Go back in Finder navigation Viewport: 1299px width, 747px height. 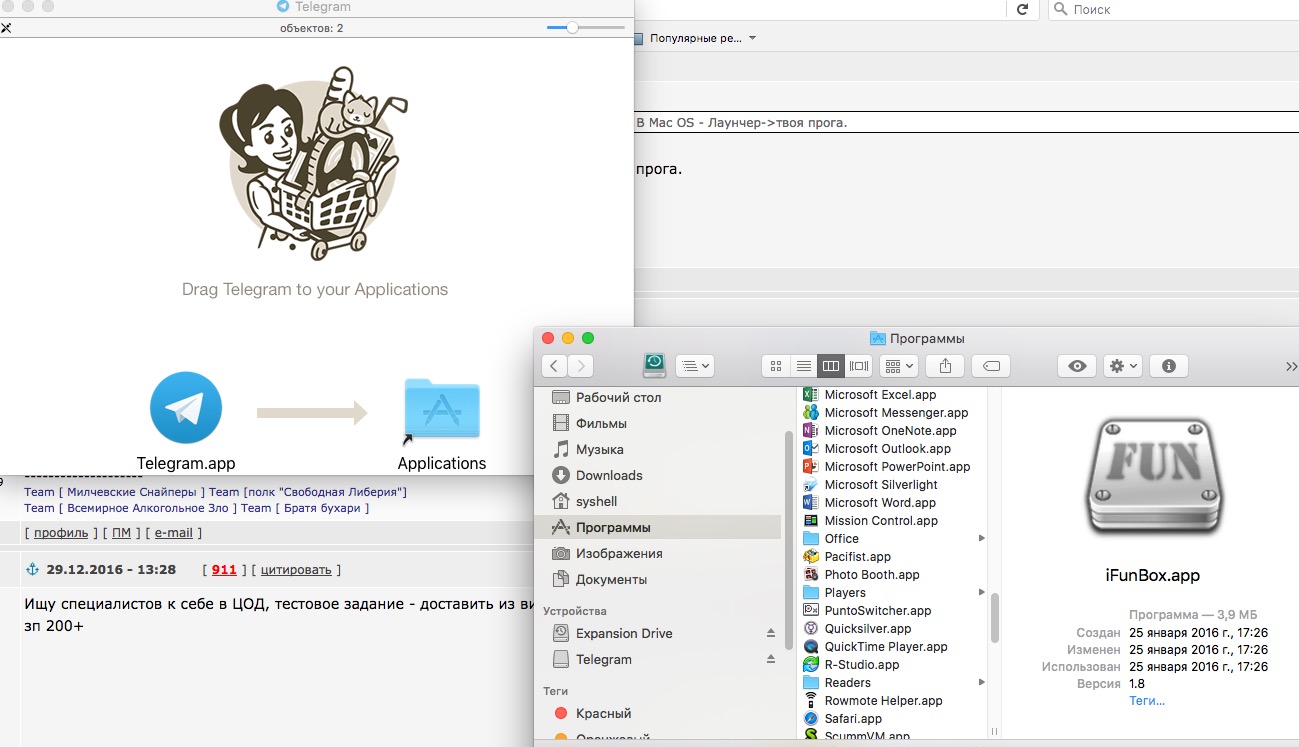(x=555, y=366)
